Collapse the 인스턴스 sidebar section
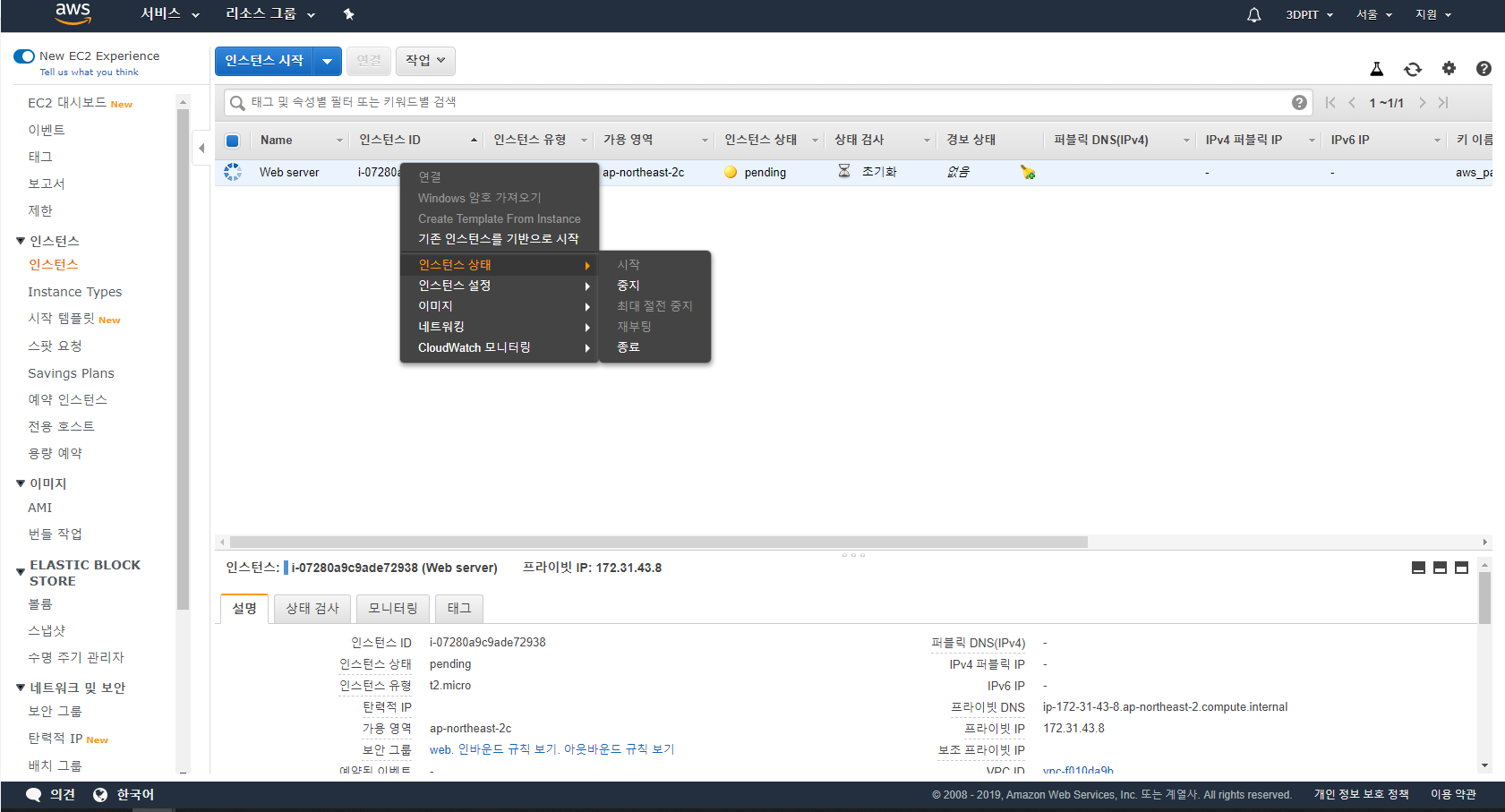This screenshot has width=1505, height=812. point(21,241)
